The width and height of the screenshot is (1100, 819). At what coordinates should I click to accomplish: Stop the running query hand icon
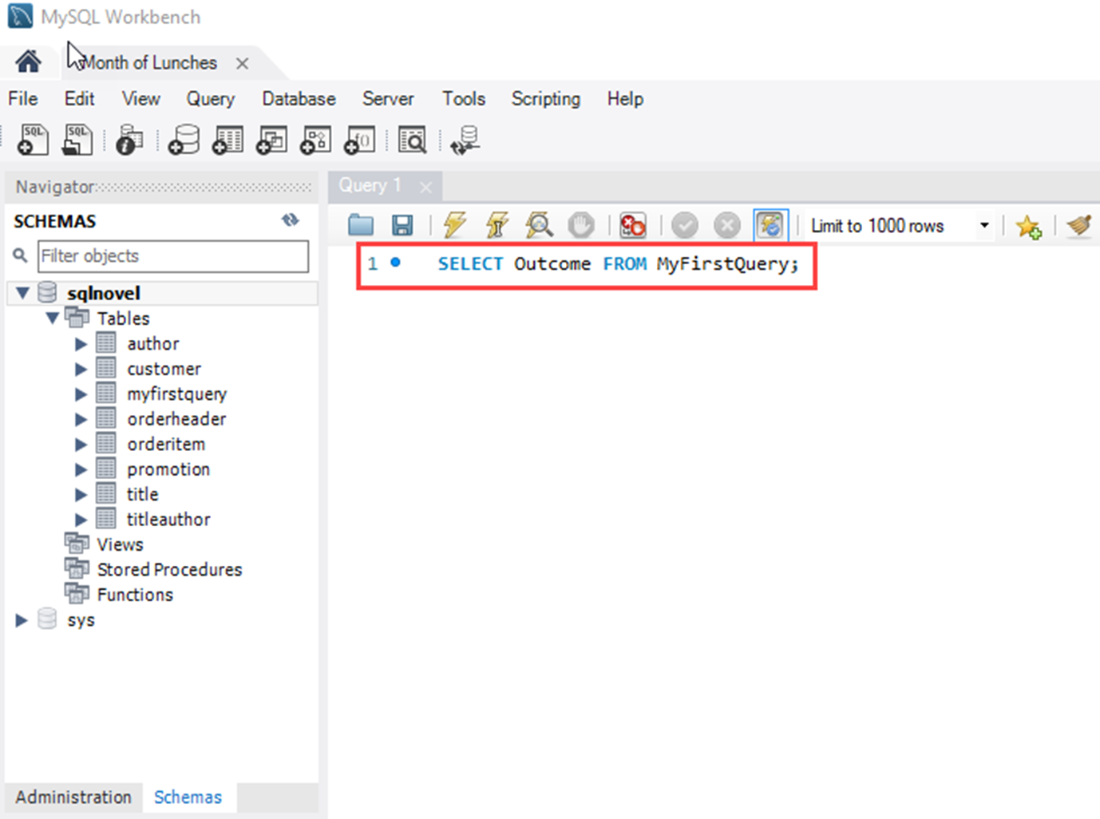[581, 225]
